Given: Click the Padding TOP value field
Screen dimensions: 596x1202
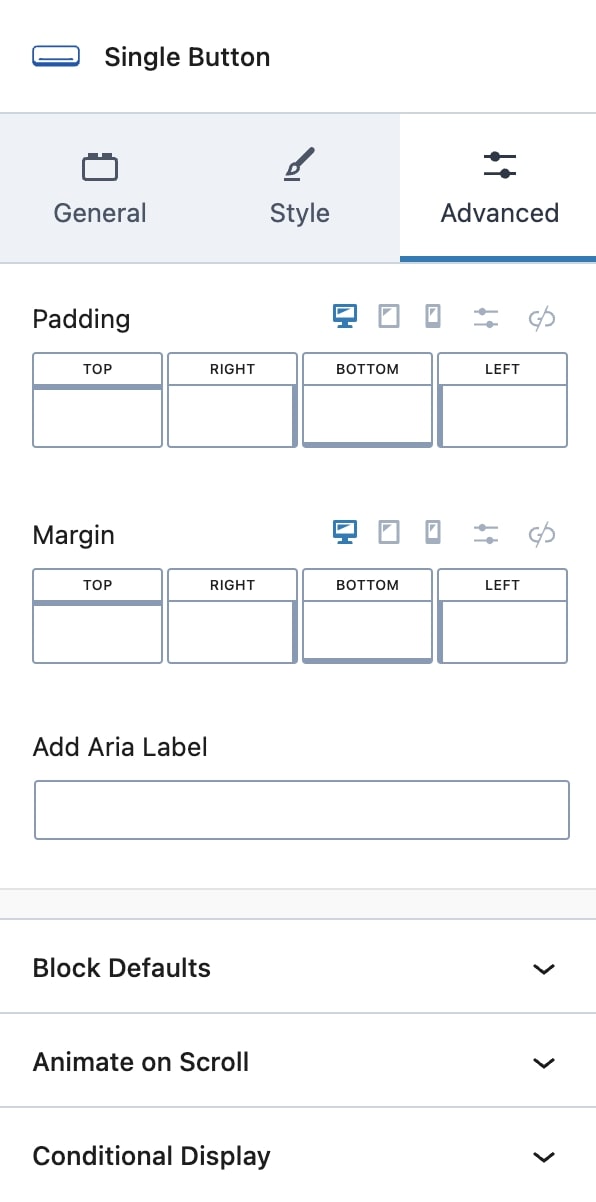Looking at the screenshot, I should (97, 417).
